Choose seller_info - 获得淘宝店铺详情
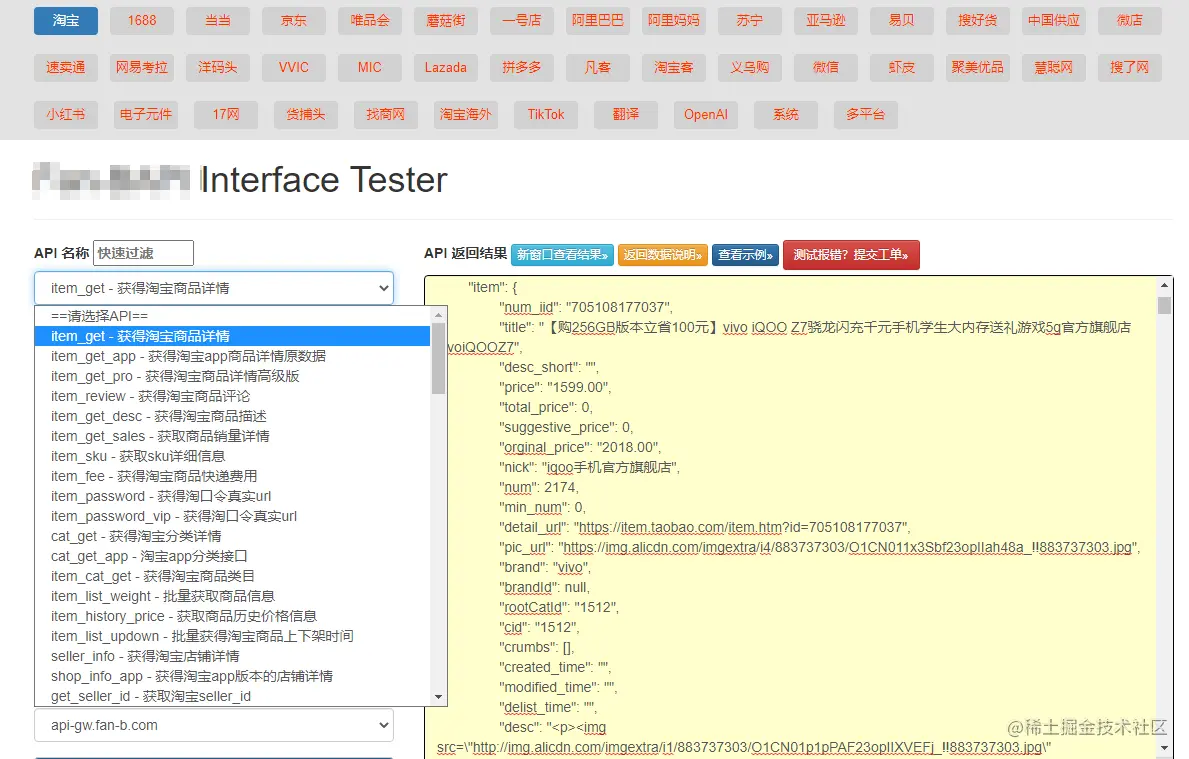Viewport: 1189px width, 759px height. pos(232,656)
